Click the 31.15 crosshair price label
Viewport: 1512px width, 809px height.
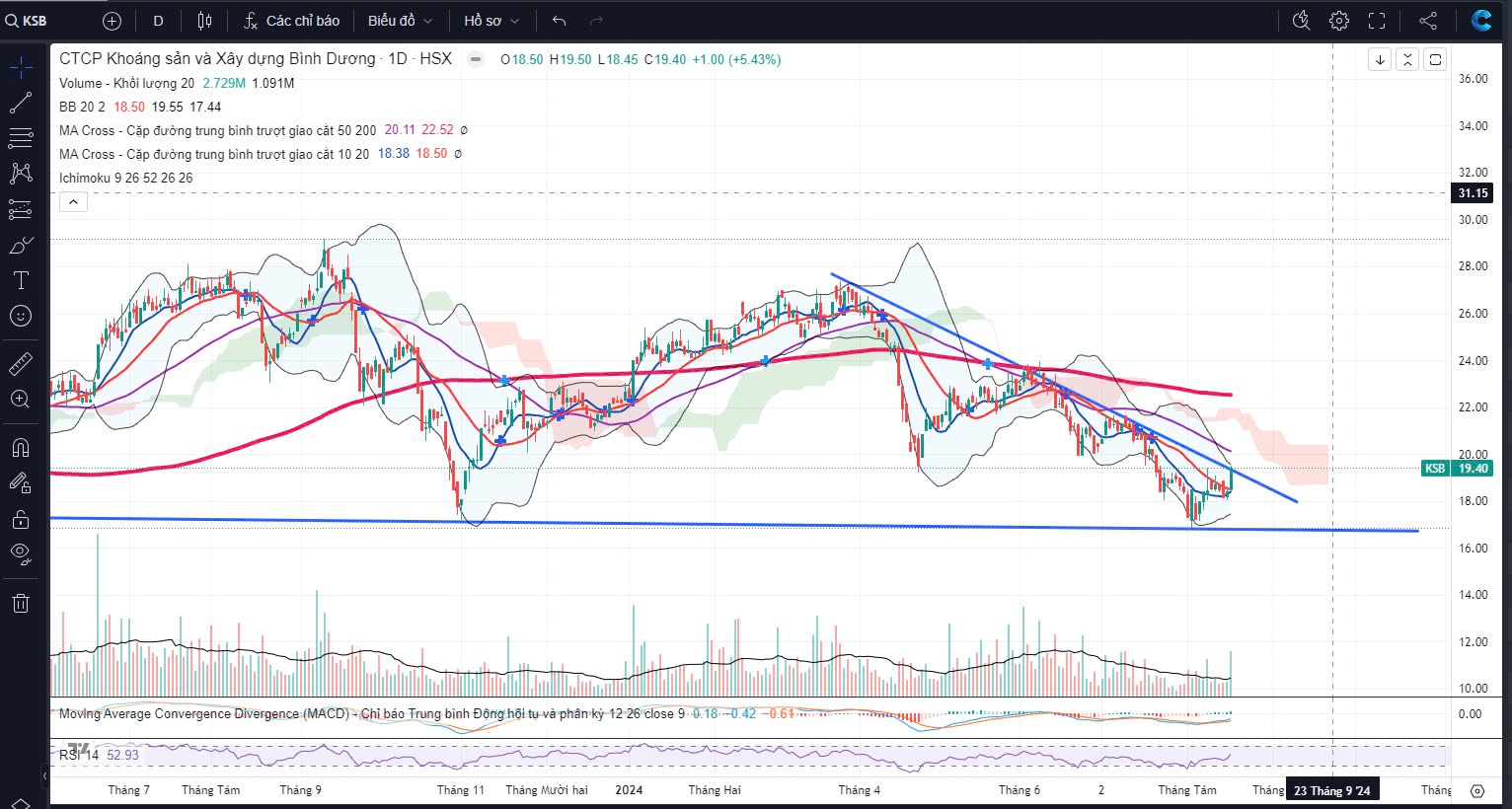tap(1473, 193)
